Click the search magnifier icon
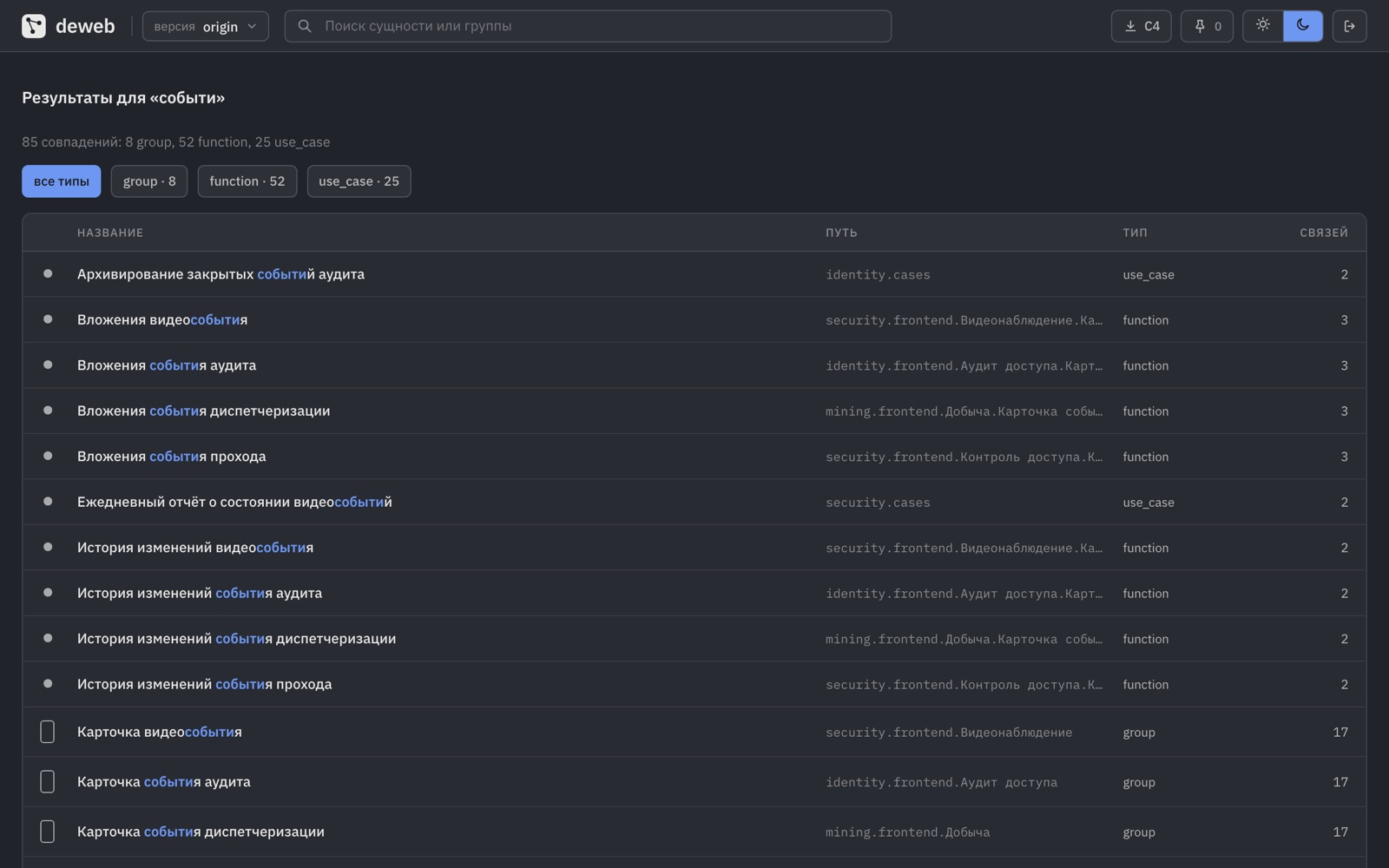Screen dimensions: 1389x868 click(x=305, y=26)
